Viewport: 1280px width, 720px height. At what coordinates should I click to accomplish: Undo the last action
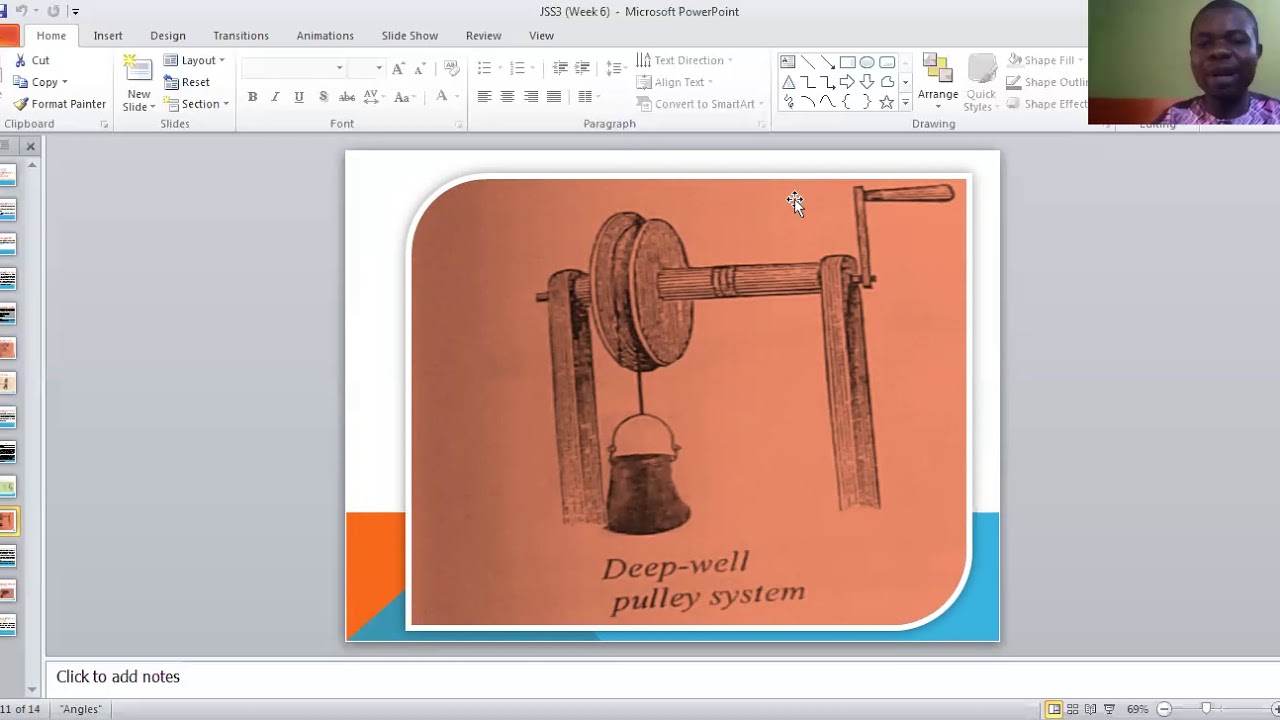tap(22, 11)
